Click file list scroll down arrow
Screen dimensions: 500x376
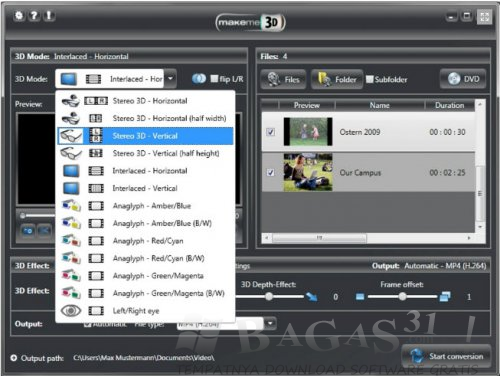[x=480, y=227]
